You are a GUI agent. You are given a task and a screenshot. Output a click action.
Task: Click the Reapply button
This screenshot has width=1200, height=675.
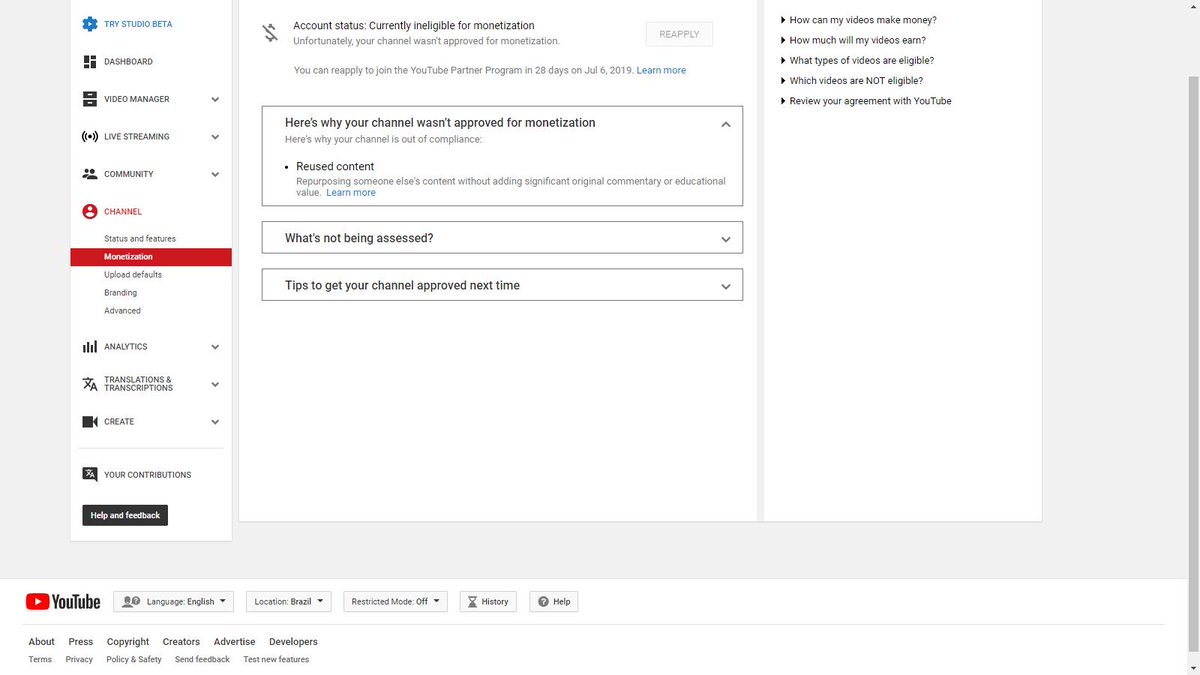[679, 34]
